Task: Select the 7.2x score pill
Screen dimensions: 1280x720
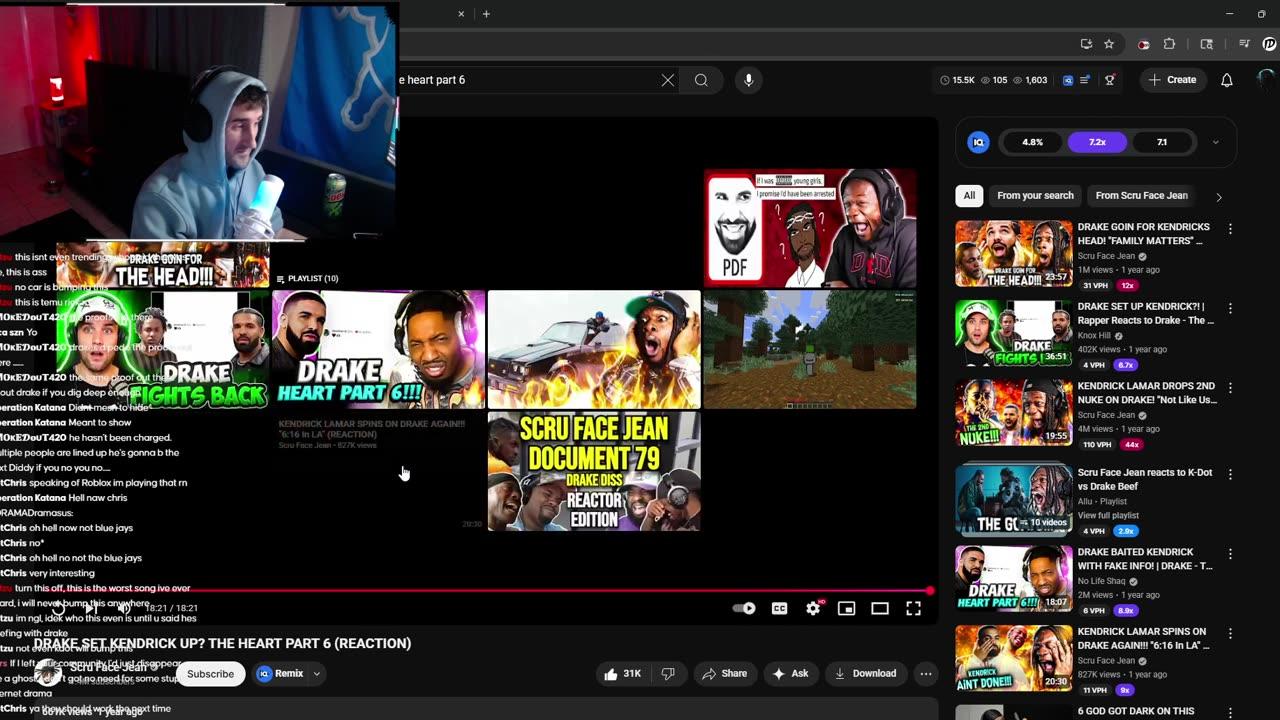Action: click(x=1097, y=142)
